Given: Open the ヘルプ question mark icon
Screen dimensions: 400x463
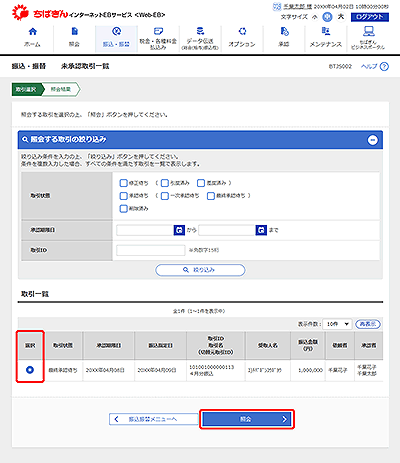Looking at the screenshot, I should [x=384, y=66].
